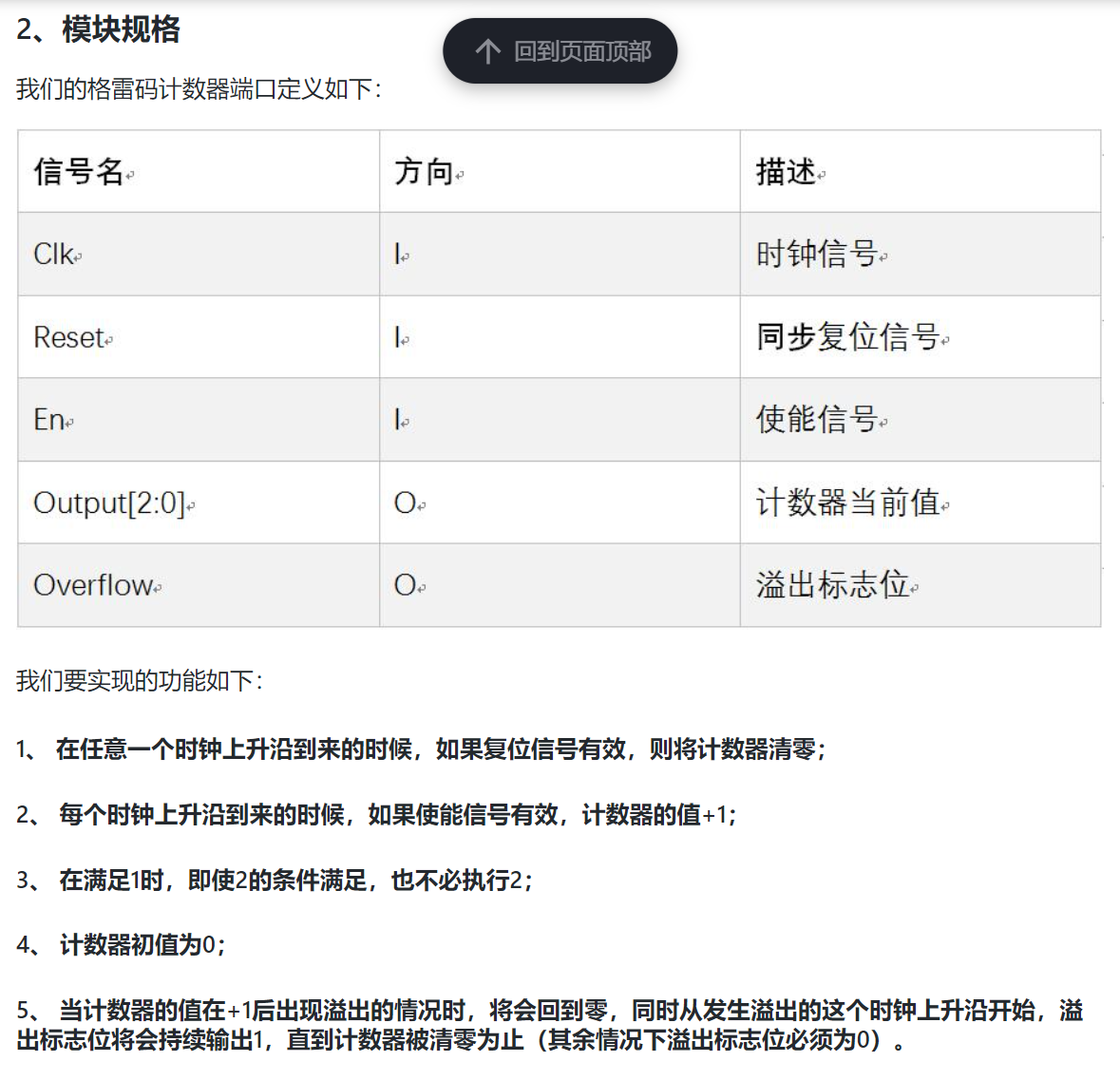Click the up arrow icon in 回到页面顶部
This screenshot has height=1080, width=1120.
(488, 51)
